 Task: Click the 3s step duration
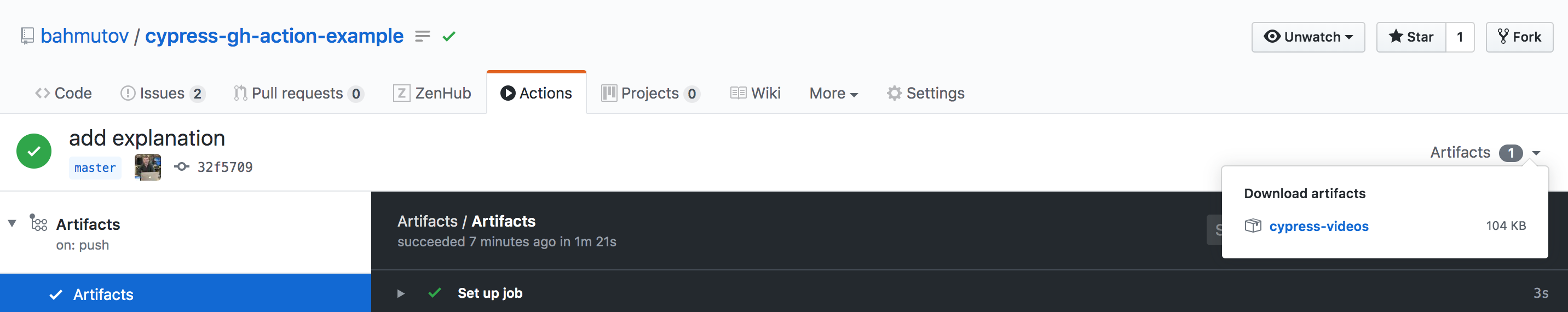click(x=1541, y=293)
